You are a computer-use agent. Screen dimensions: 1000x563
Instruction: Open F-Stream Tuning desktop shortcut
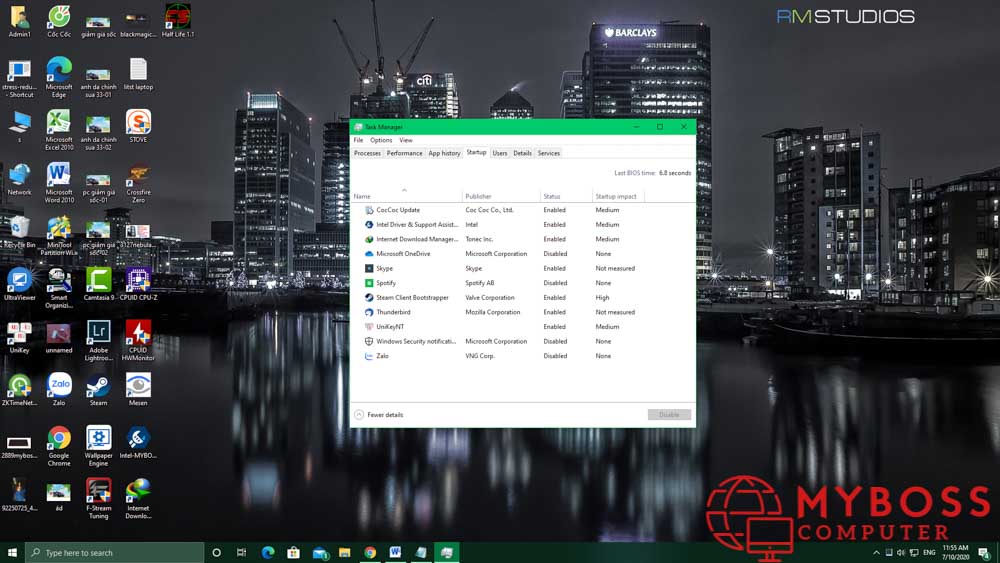98,499
